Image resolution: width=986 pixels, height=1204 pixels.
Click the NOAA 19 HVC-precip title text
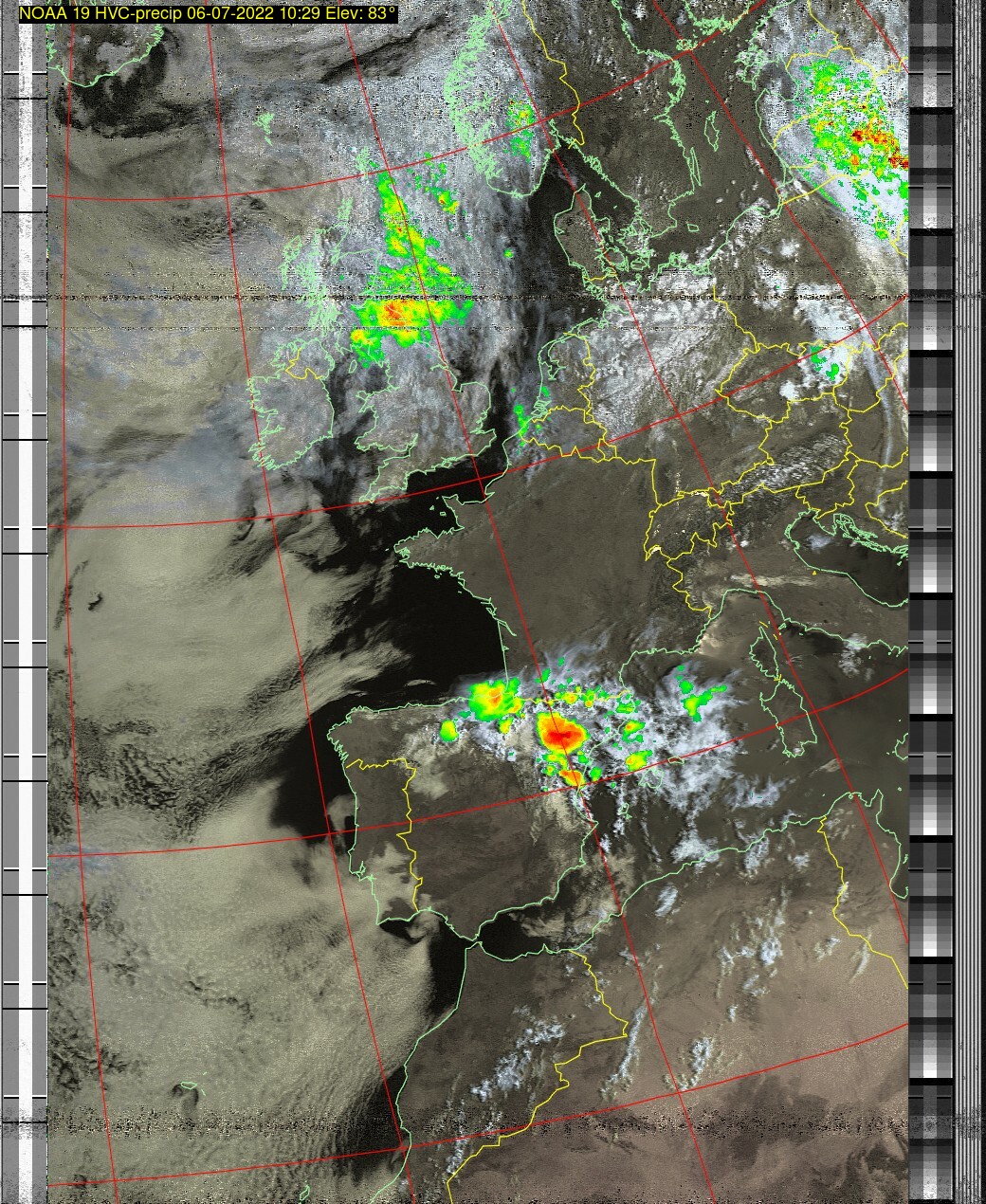pos(208,13)
